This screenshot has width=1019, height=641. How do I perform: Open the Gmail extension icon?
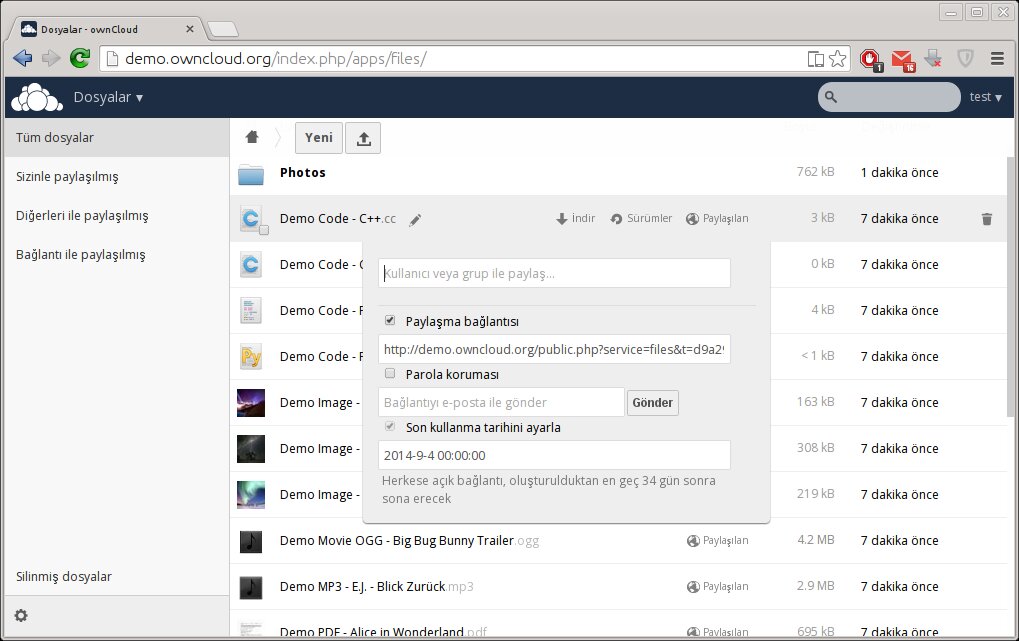tap(903, 60)
